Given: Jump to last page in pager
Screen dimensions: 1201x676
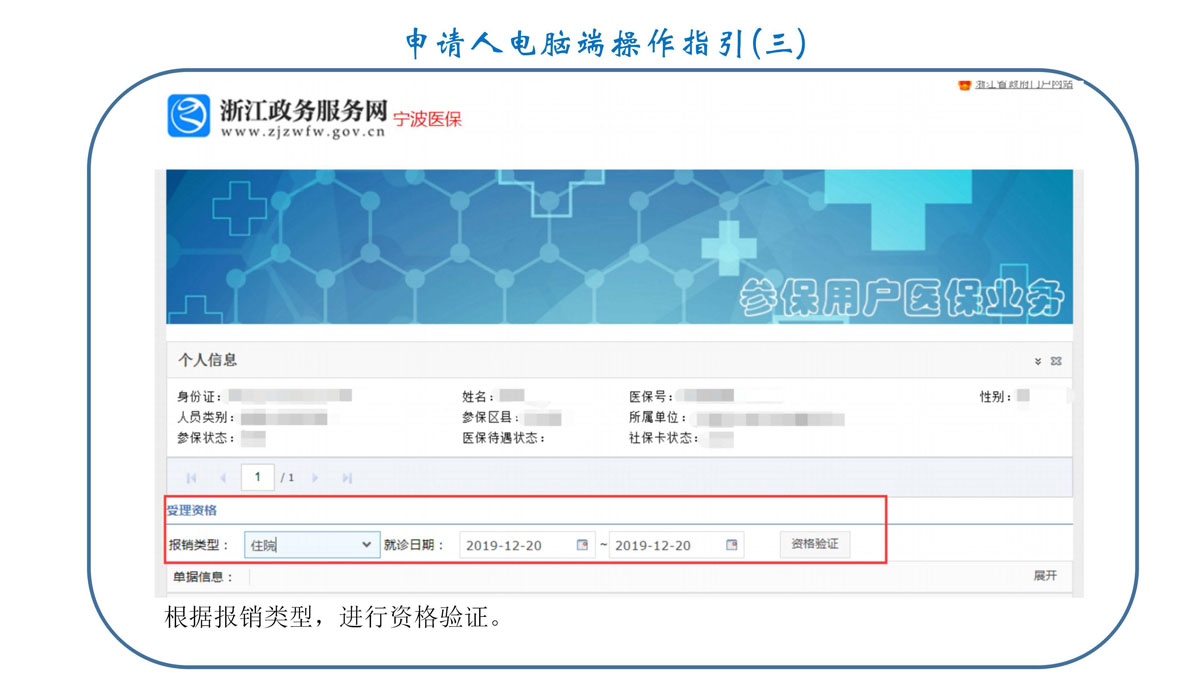Looking at the screenshot, I should (347, 478).
